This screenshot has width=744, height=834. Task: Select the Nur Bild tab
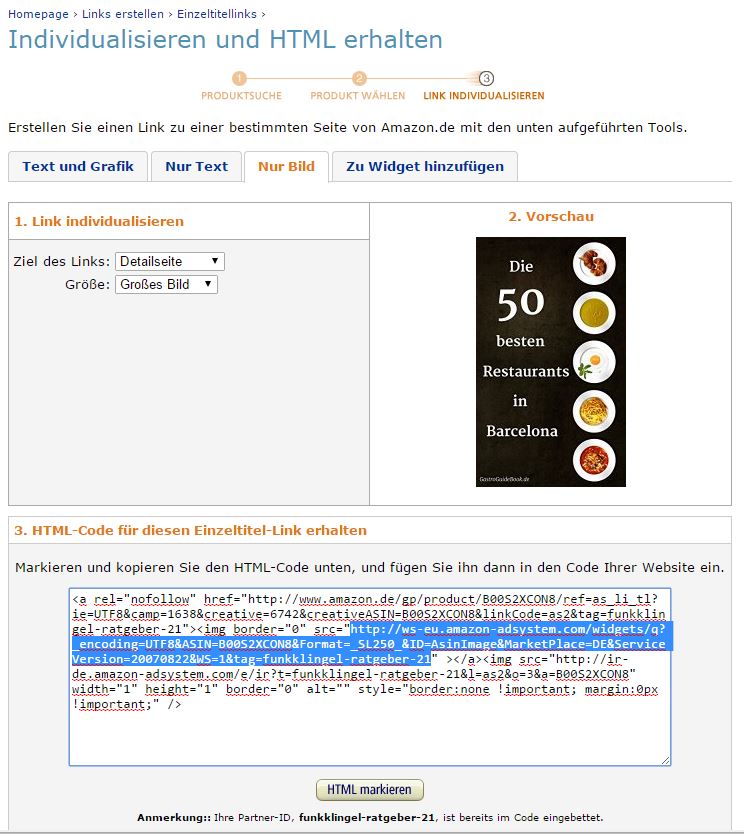pos(287,166)
